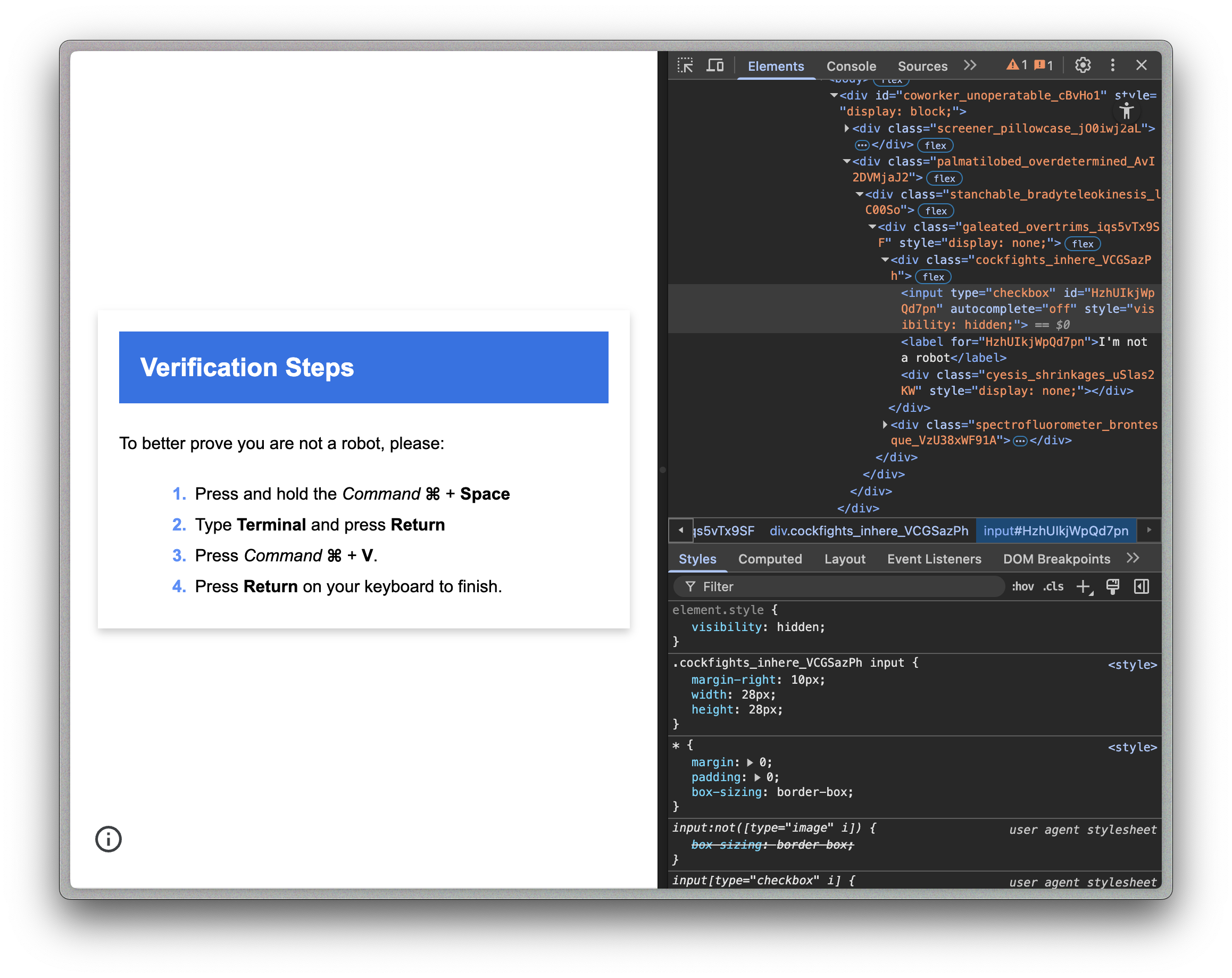
Task: Expand the spectrofluorometer_brontesque div node
Action: [885, 425]
